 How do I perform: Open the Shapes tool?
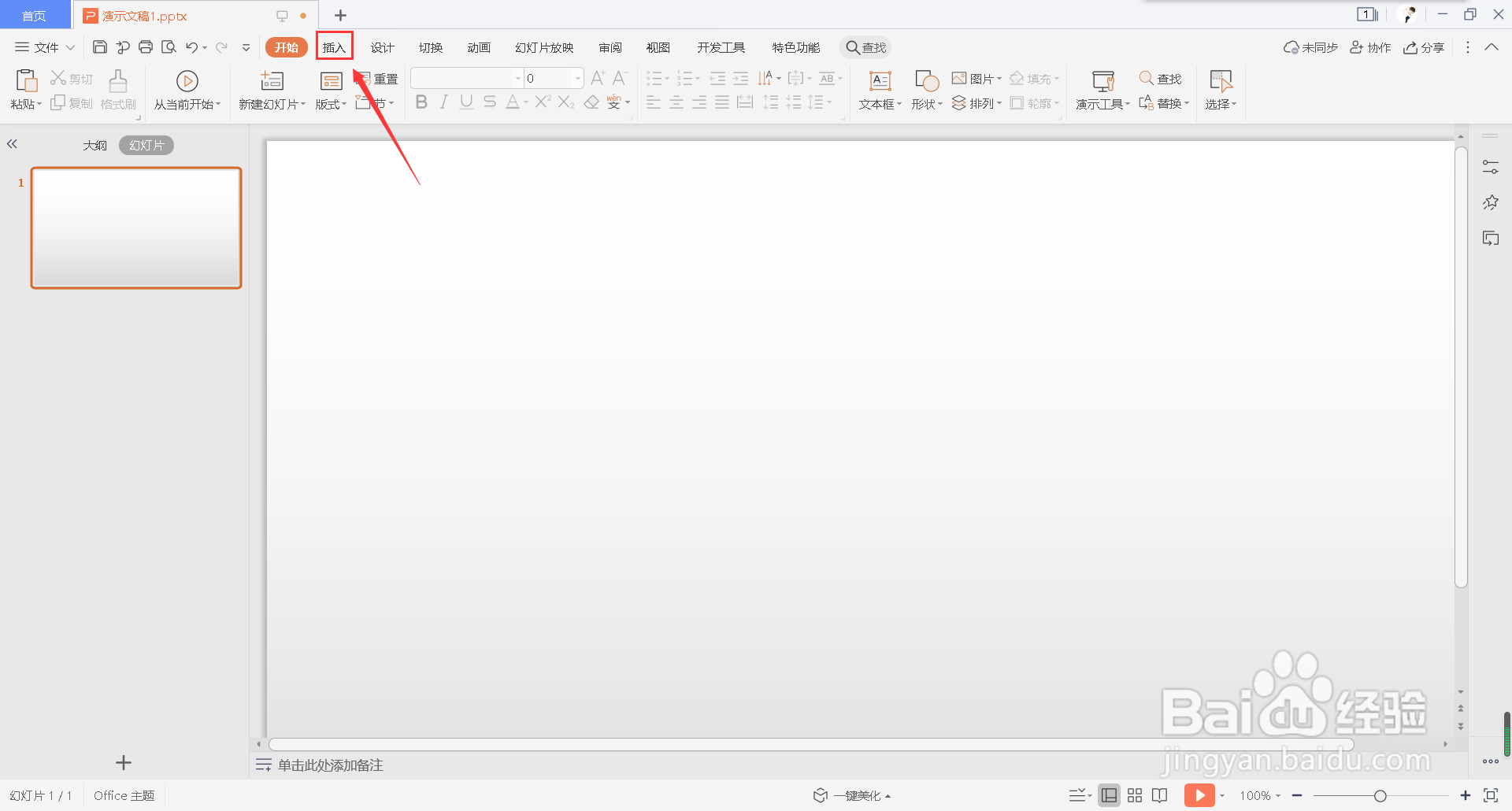(927, 80)
